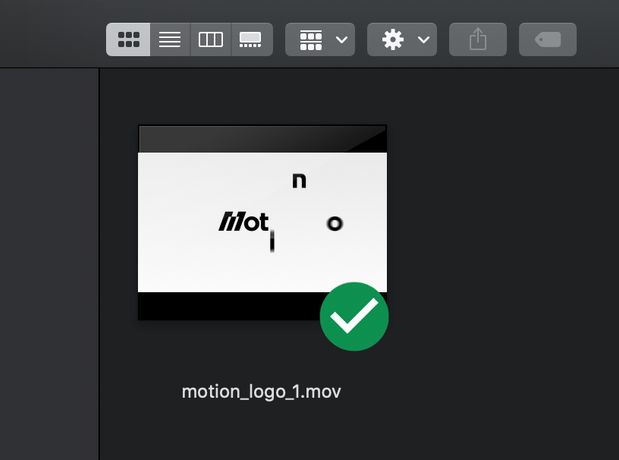This screenshot has height=460, width=619.
Task: Switch to icon view
Action: click(x=128, y=39)
